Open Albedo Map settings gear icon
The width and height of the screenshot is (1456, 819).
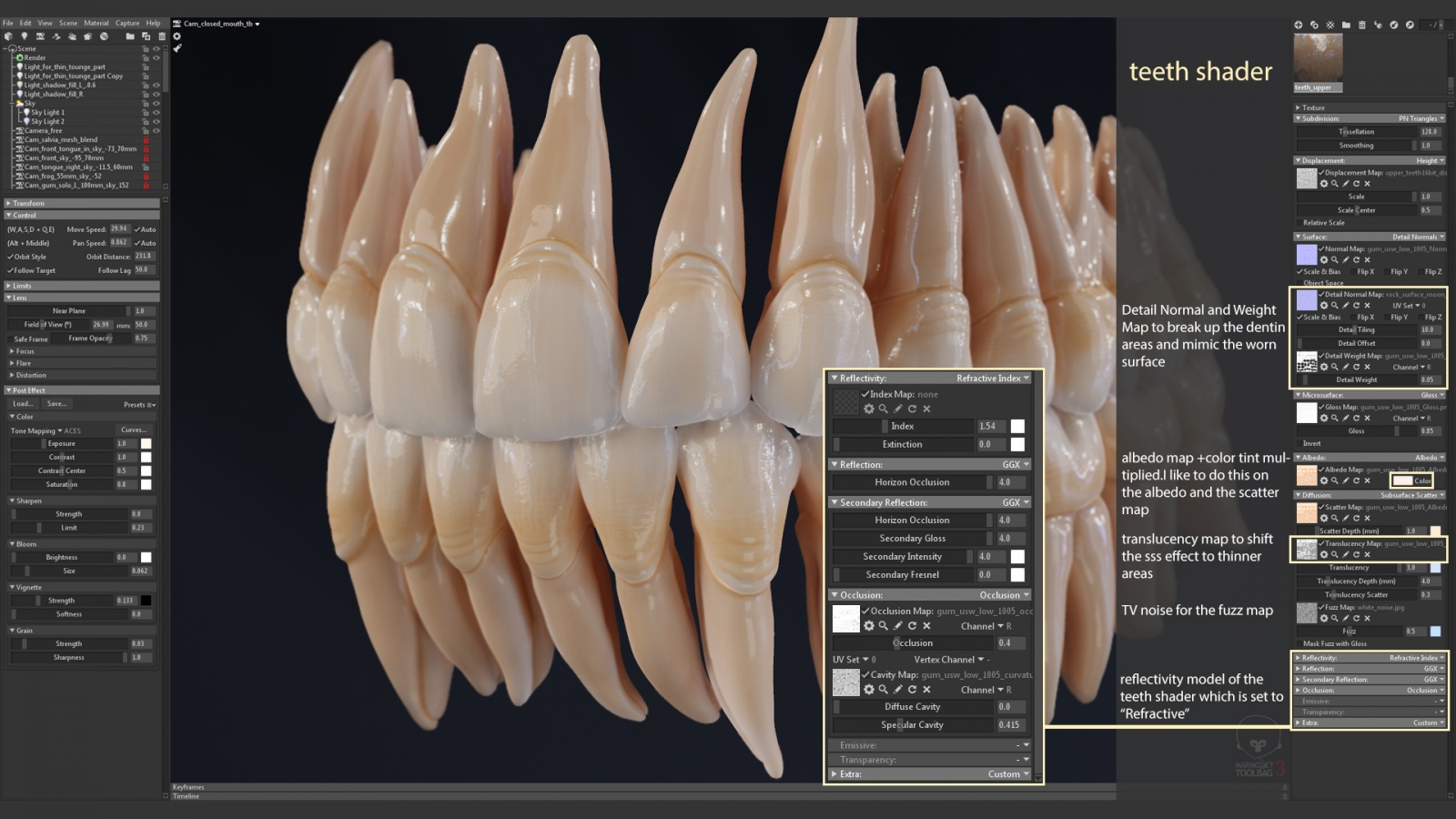(x=1324, y=480)
